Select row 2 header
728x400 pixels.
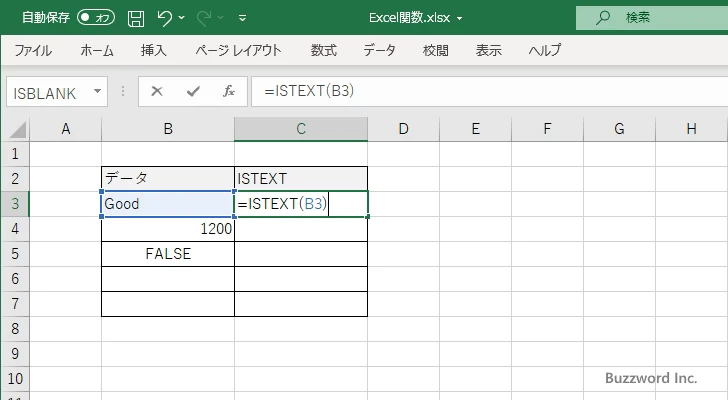pos(15,179)
